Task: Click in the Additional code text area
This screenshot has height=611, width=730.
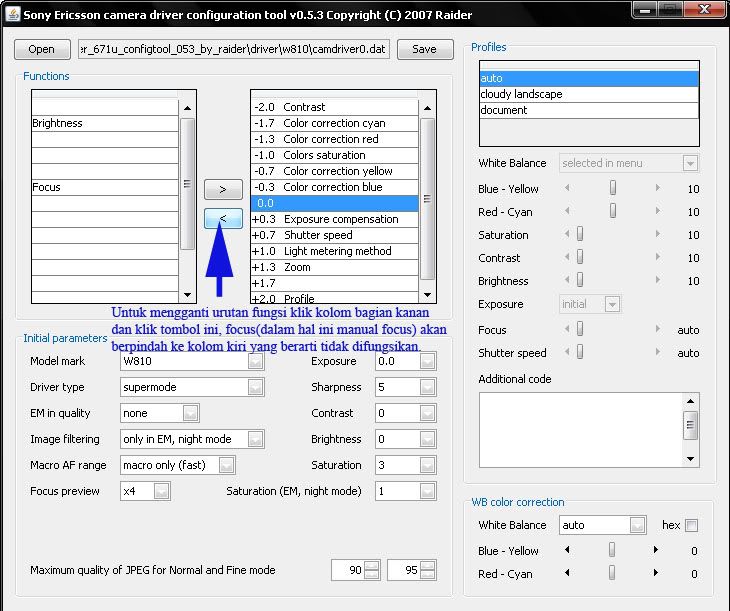Action: point(581,430)
